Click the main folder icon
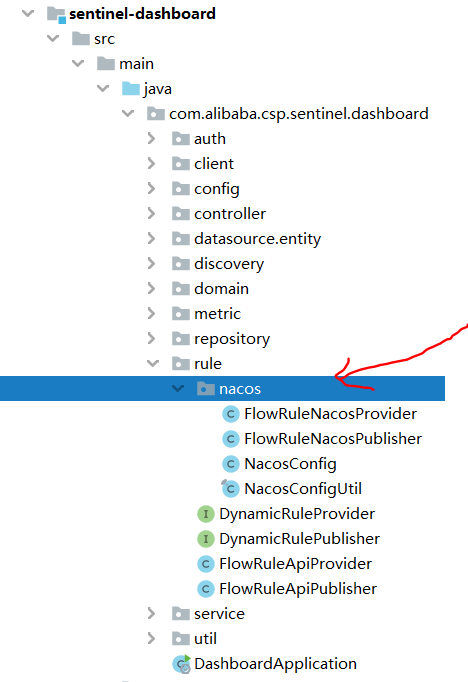The height and width of the screenshot is (682, 468). [106, 64]
